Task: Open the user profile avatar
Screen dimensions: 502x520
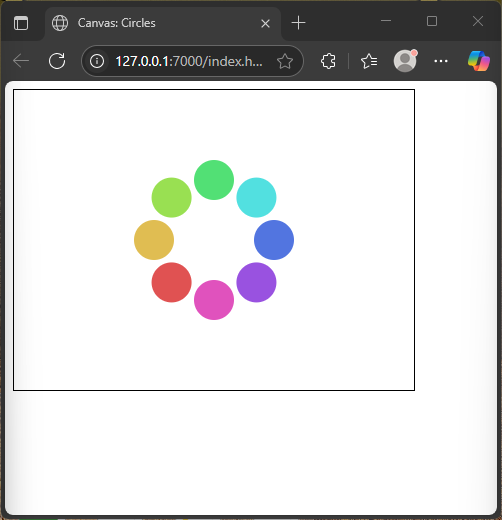Action: tap(405, 61)
